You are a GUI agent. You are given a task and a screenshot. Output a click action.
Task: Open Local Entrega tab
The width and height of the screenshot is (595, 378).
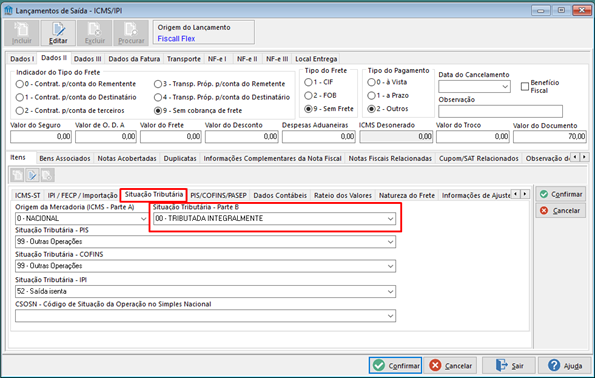pyautogui.click(x=316, y=59)
